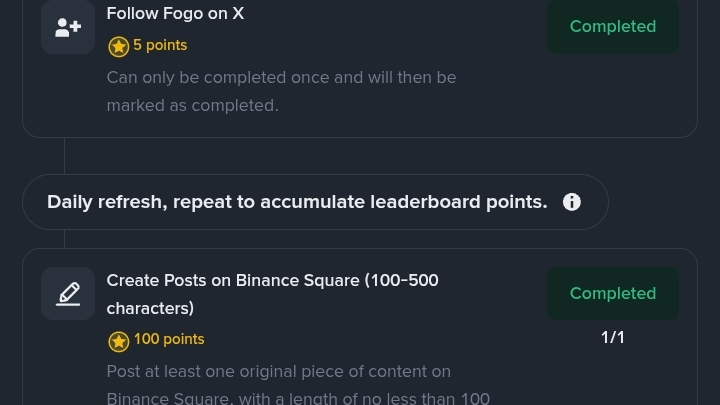Click the 1/1 progress counter
This screenshot has width=720, height=405.
[x=612, y=338]
